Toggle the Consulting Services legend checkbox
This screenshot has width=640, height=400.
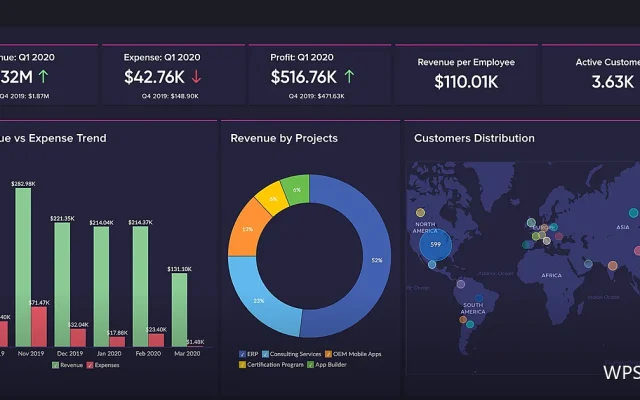pyautogui.click(x=265, y=354)
